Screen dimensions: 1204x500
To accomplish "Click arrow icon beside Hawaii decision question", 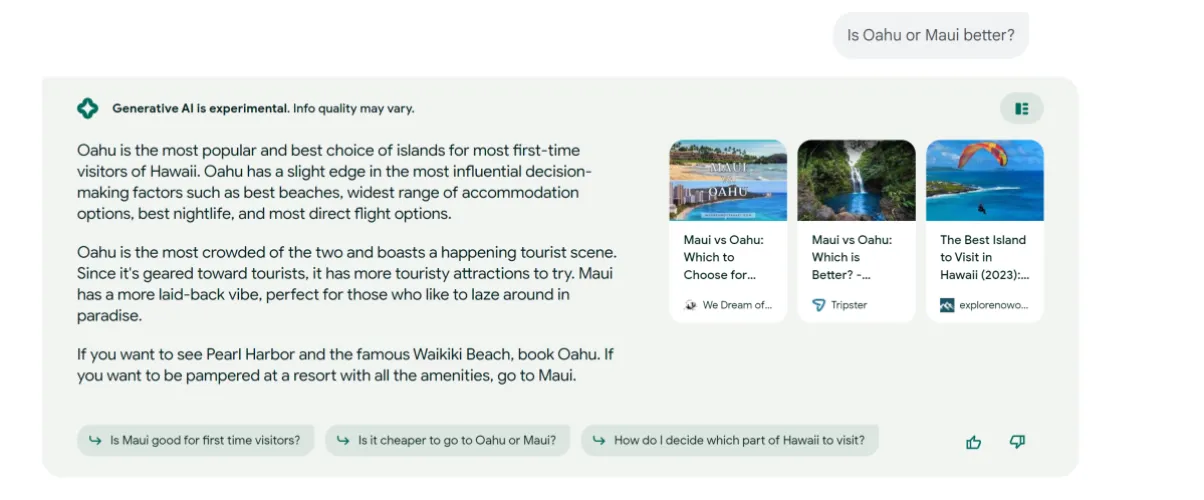I will (x=599, y=440).
